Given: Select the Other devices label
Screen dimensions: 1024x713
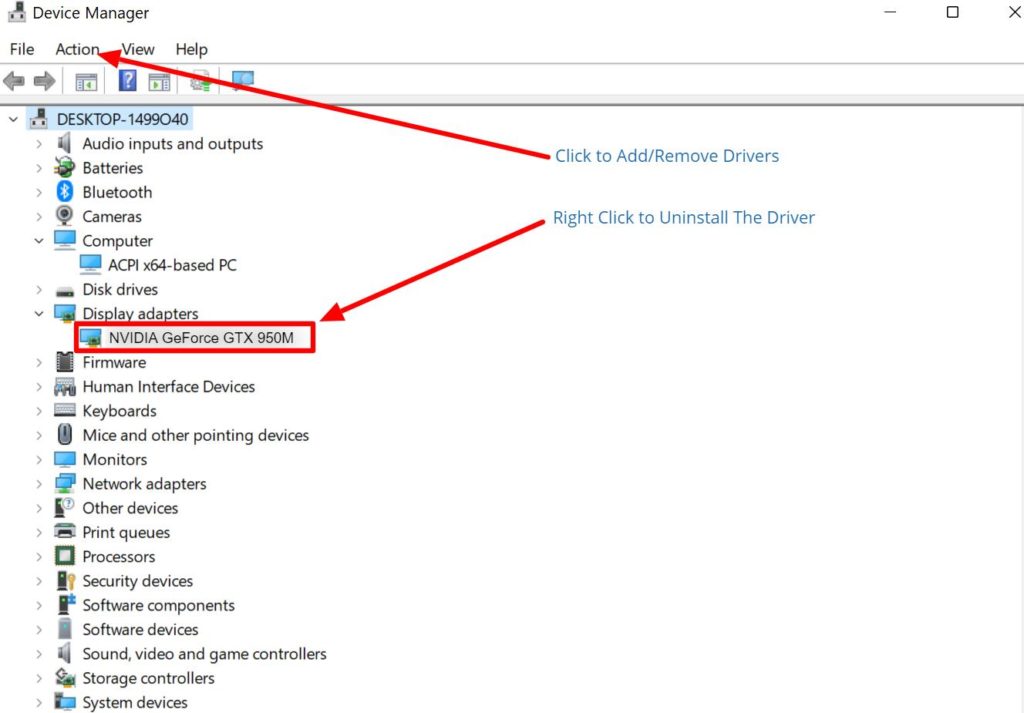Looking at the screenshot, I should (x=130, y=508).
